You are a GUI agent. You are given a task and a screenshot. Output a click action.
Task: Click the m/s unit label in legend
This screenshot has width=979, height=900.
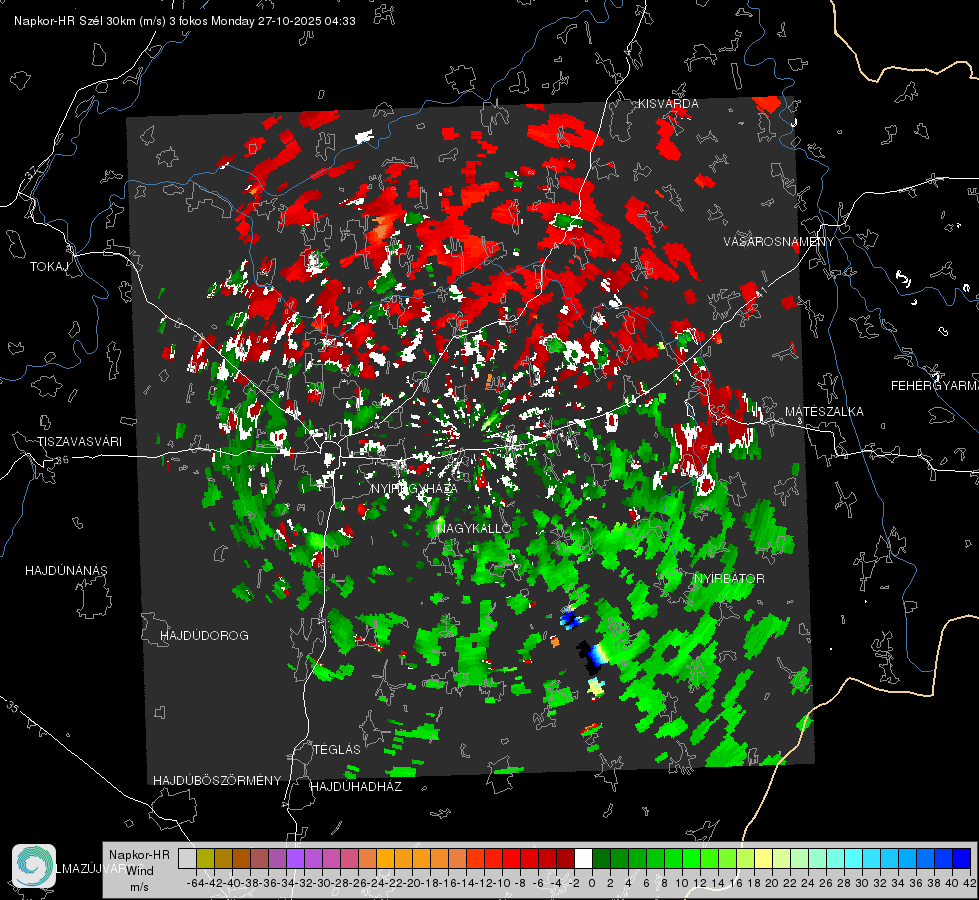pos(139,887)
